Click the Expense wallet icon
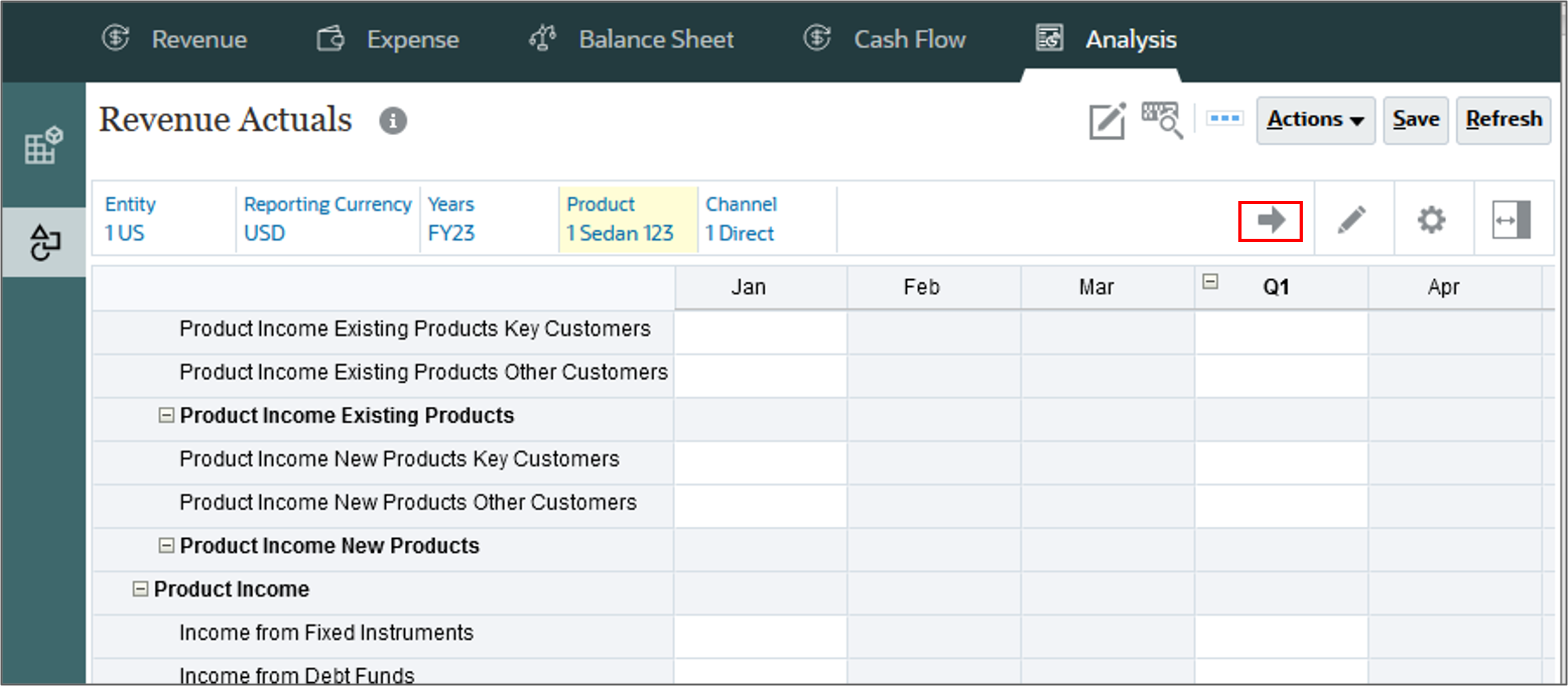The height and width of the screenshot is (686, 1568). tap(330, 39)
